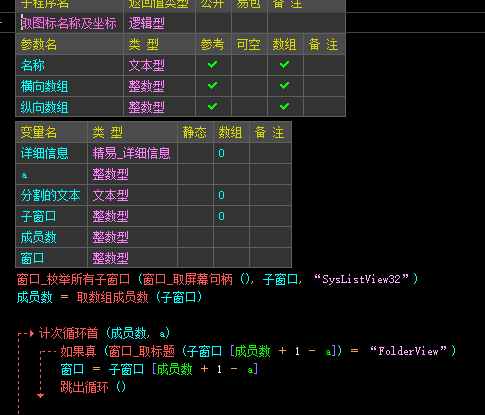This screenshot has height=415, width=485.
Task: Select variable name 分割的文本
Action: click(50, 195)
